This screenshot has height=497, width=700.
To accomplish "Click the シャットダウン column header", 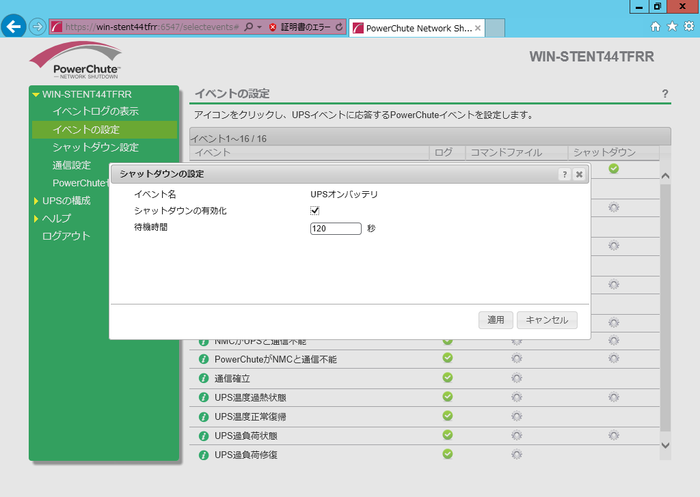I will click(x=604, y=153).
